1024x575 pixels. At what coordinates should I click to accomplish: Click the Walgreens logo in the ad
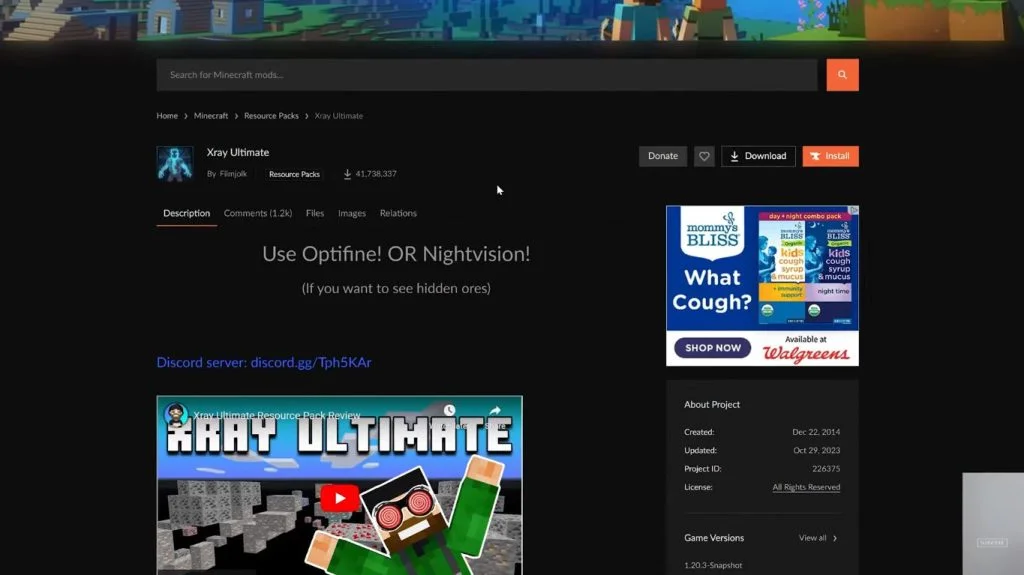tap(806, 353)
